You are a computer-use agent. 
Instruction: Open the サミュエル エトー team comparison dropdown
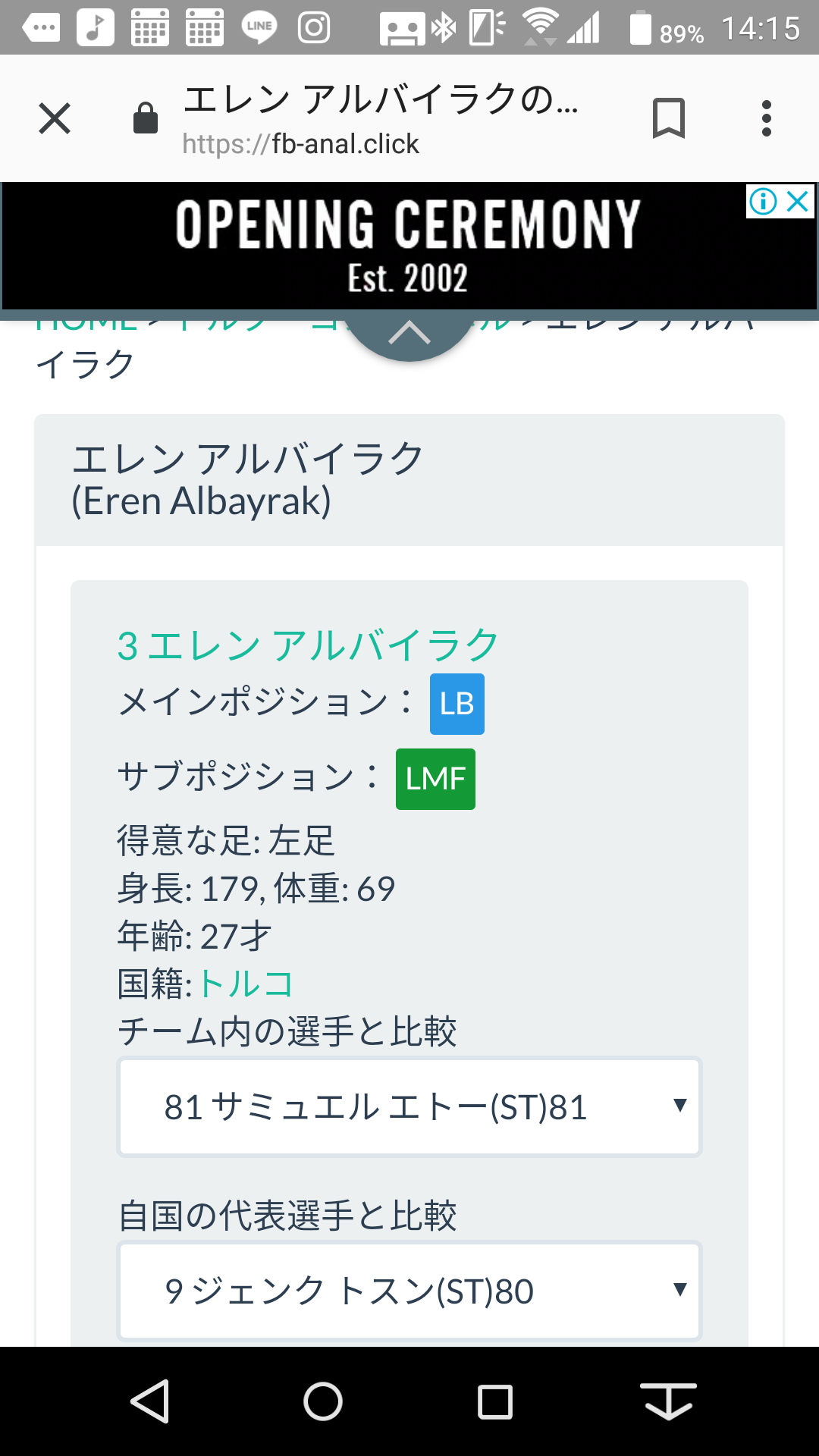(x=409, y=1106)
